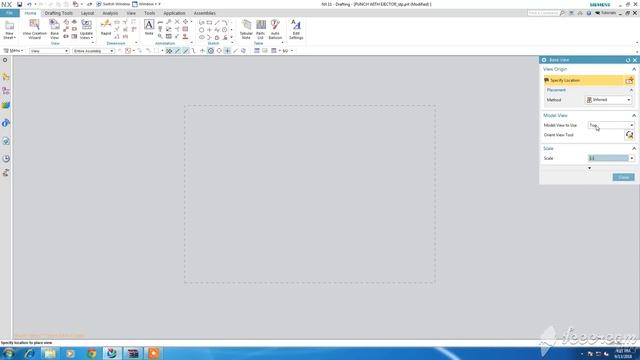Open File Explorer folder in taskbar
640x360 pixels.
(50, 353)
